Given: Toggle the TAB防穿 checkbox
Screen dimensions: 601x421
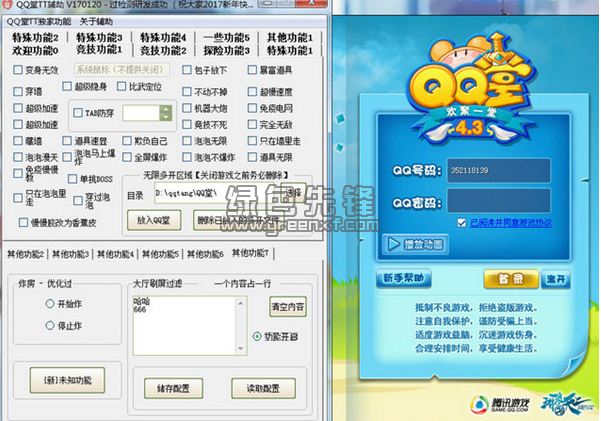Looking at the screenshot, I should pos(78,113).
